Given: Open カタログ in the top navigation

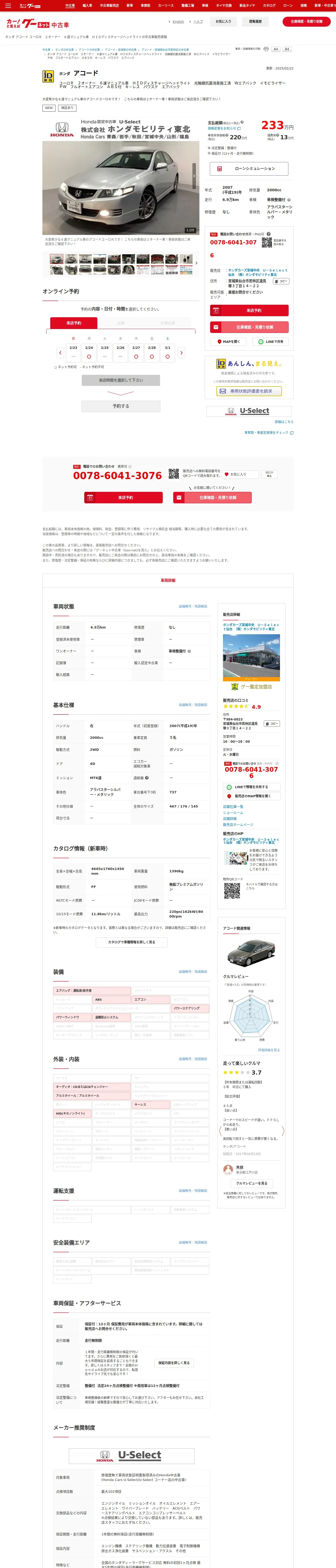Looking at the screenshot, I should click(269, 5).
